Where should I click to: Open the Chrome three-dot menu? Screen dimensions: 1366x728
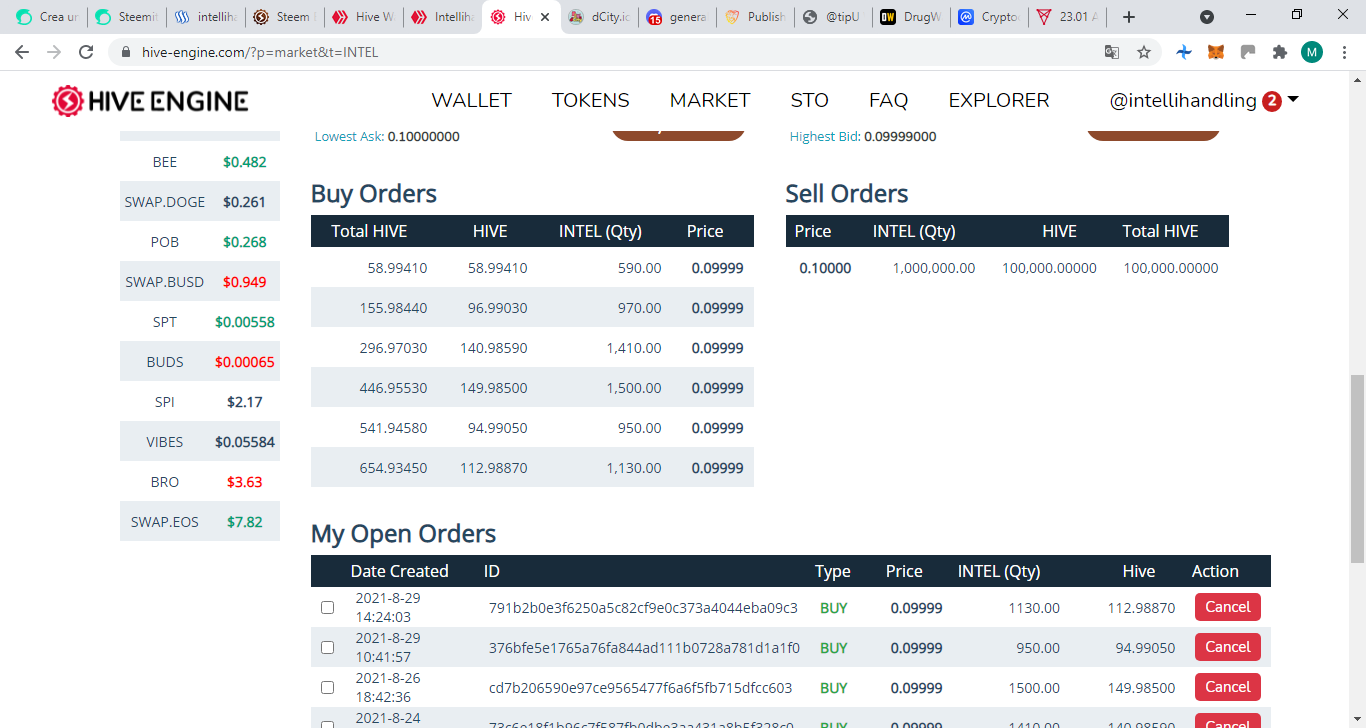tap(1344, 52)
